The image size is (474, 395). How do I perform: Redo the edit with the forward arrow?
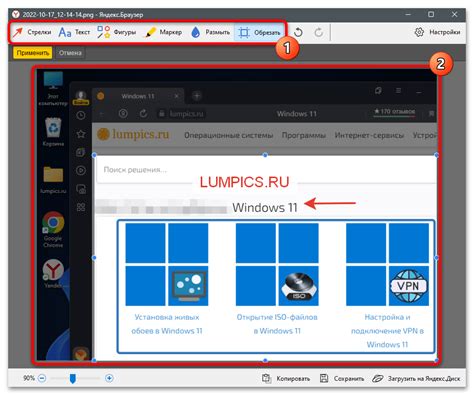pos(319,32)
